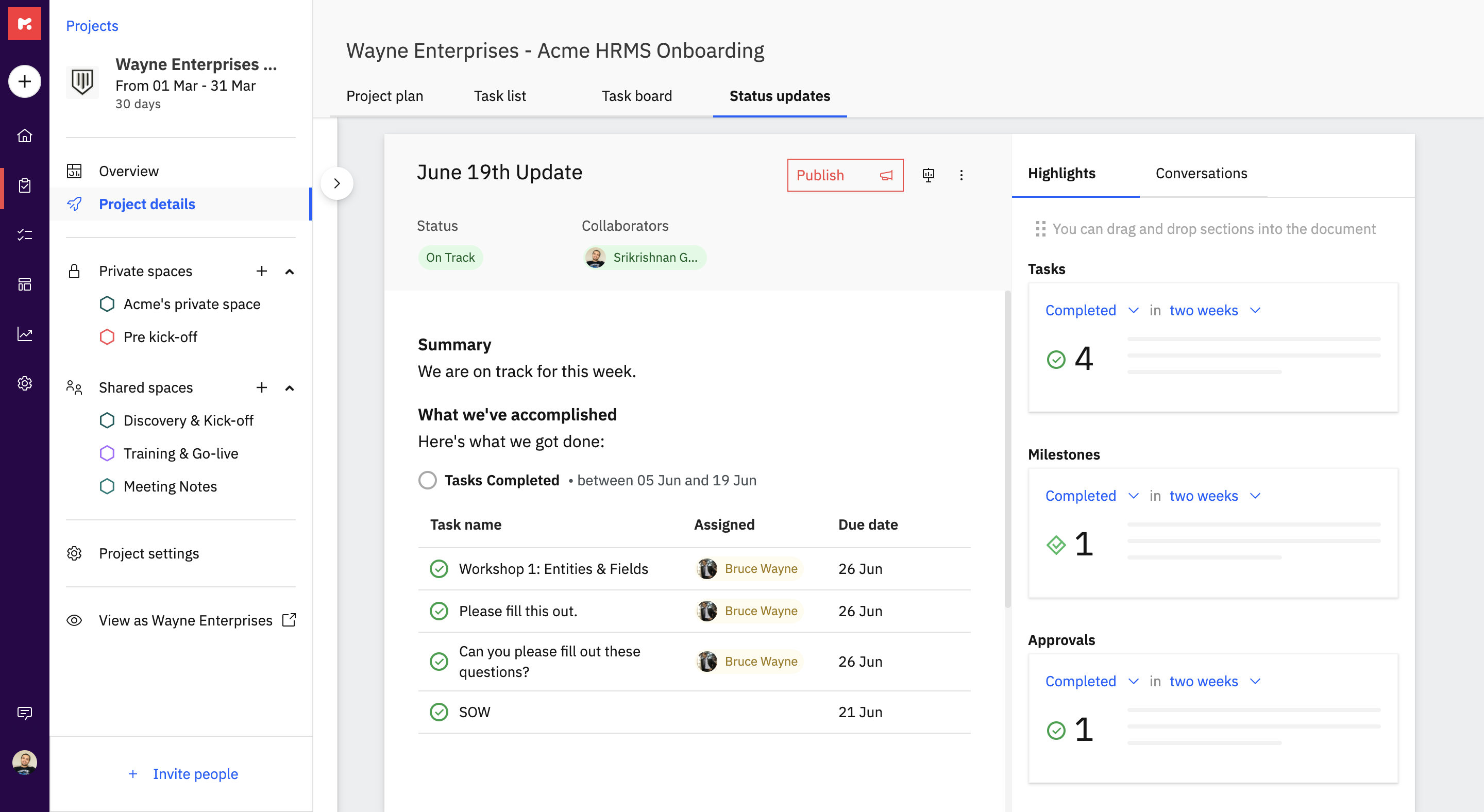The height and width of the screenshot is (812, 1484).
Task: Click the Publish button
Action: tap(845, 175)
